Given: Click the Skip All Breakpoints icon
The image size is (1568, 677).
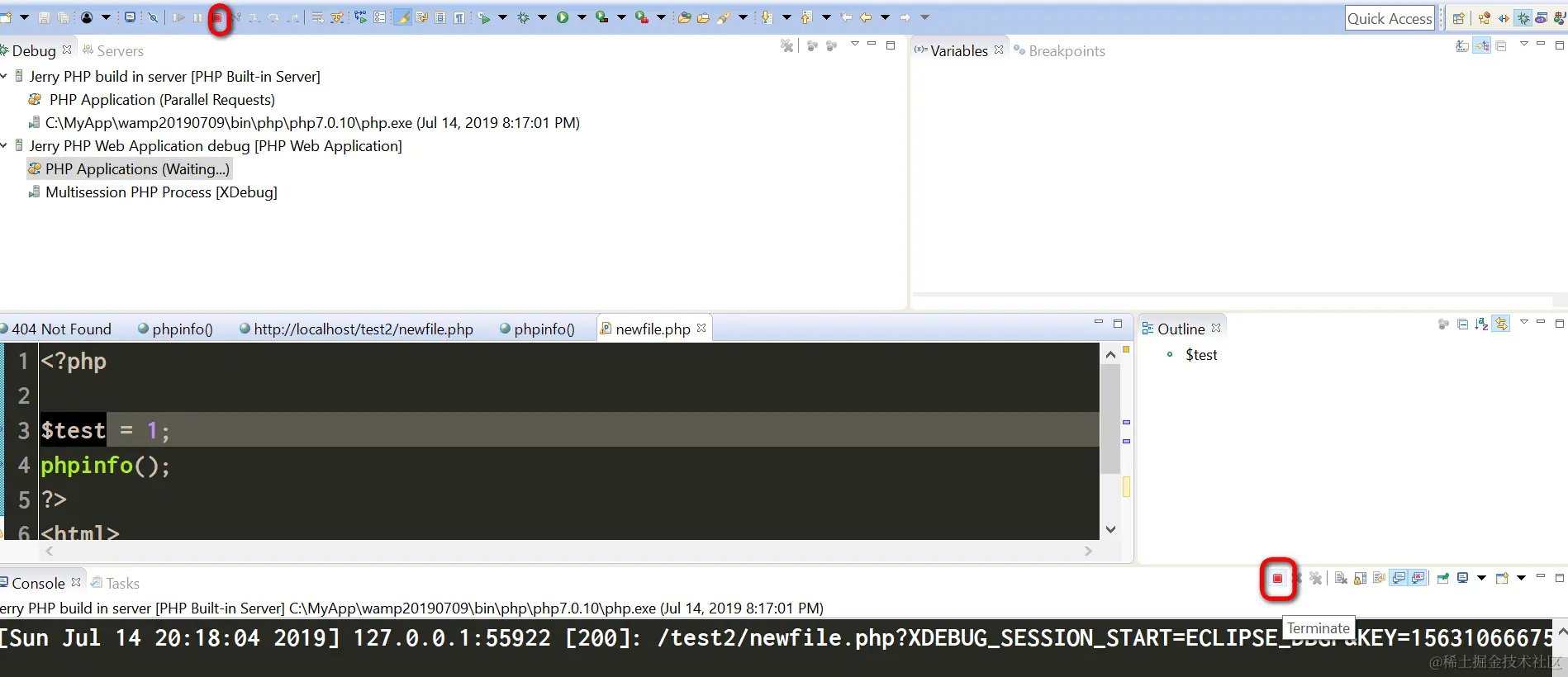Looking at the screenshot, I should coord(153,17).
